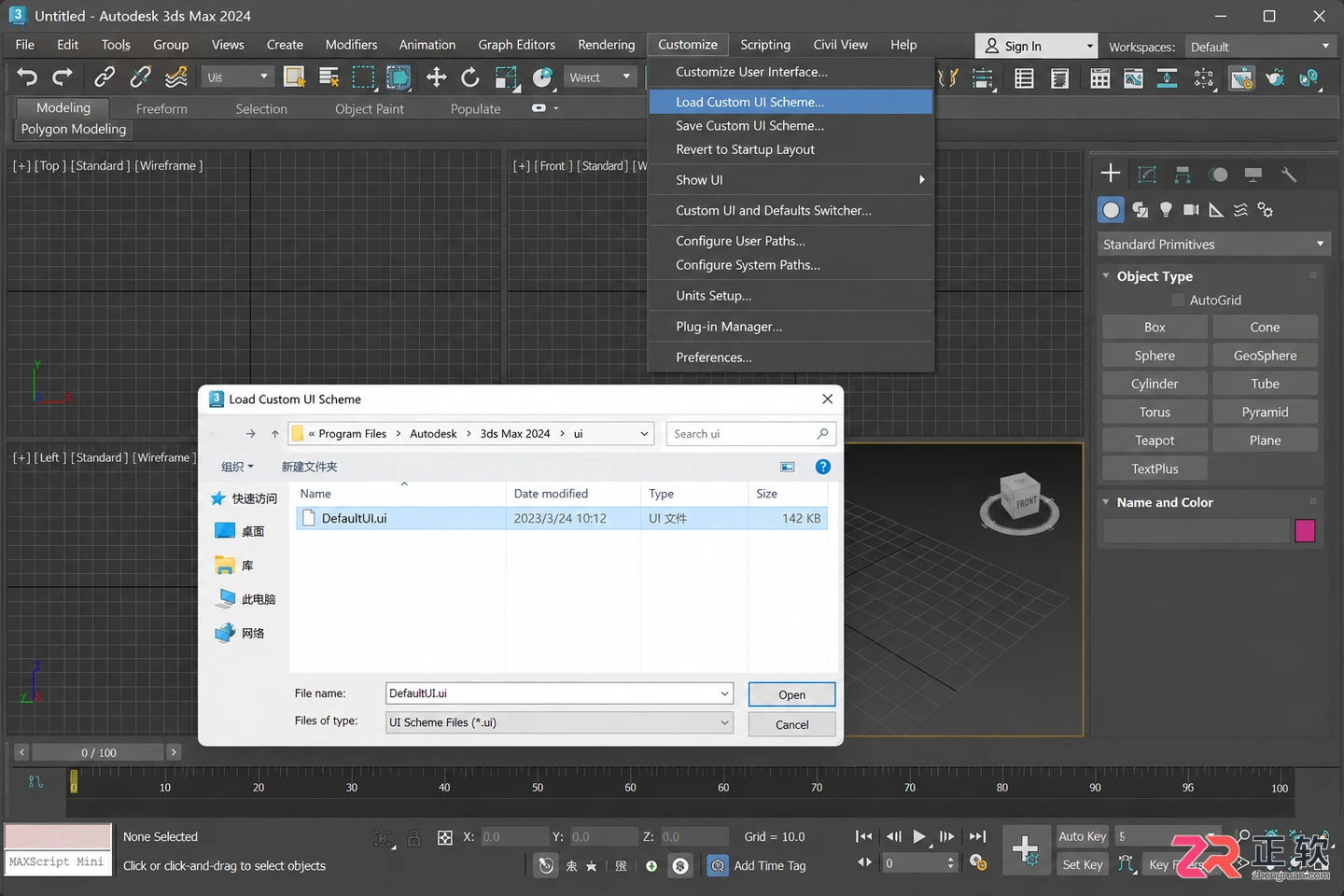Image resolution: width=1344 pixels, height=896 pixels.
Task: Click the Redo arrow in main toolbar
Action: click(x=63, y=77)
